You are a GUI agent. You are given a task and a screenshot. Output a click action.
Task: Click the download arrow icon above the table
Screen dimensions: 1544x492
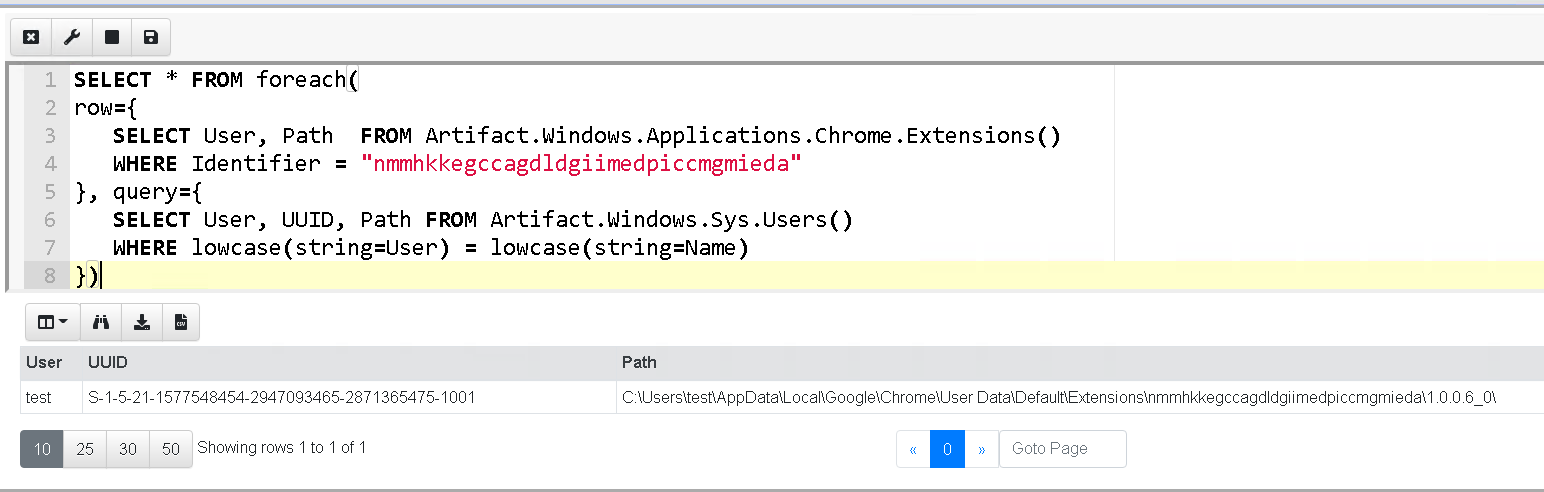click(142, 322)
